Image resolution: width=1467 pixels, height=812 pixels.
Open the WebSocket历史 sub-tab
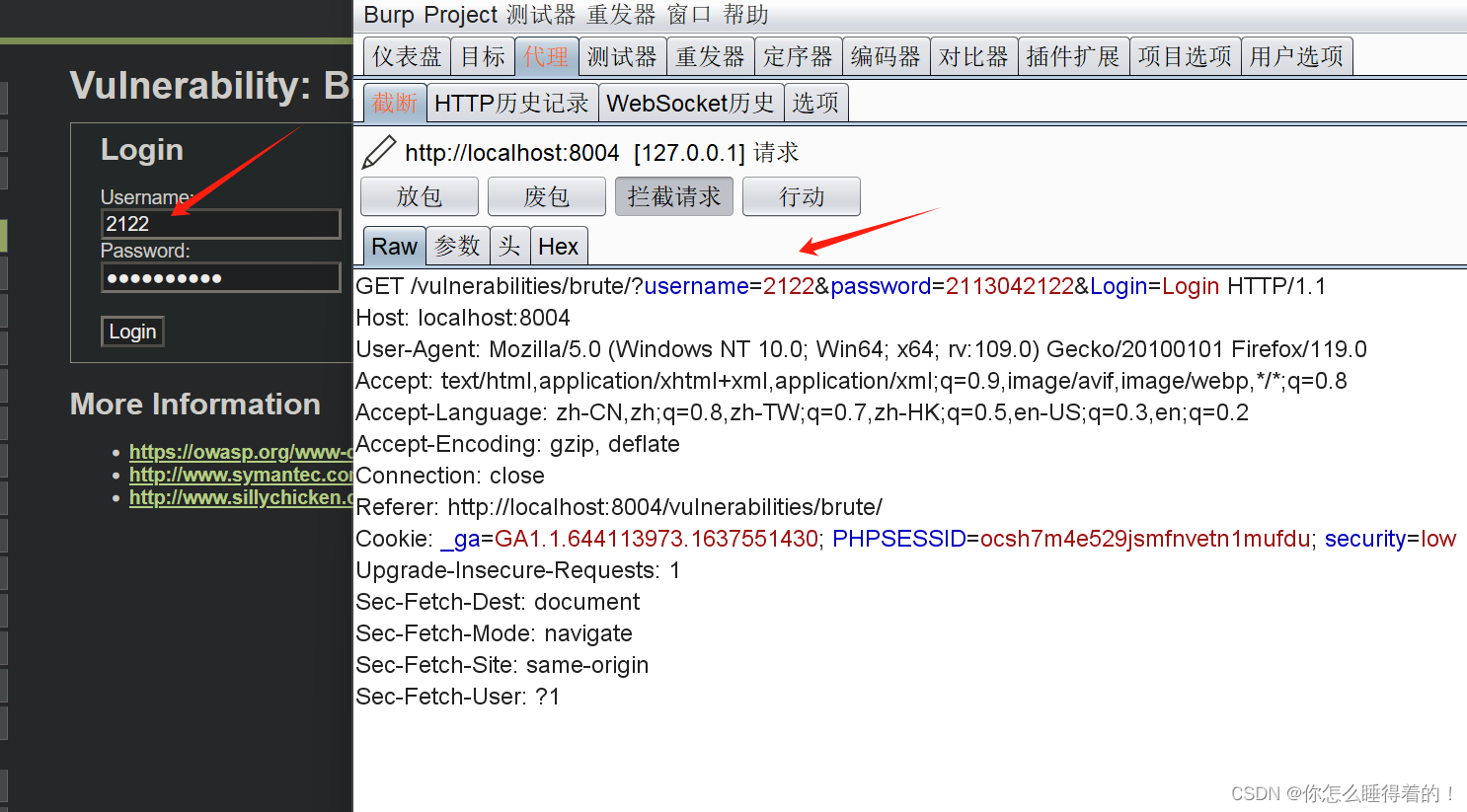pos(690,103)
